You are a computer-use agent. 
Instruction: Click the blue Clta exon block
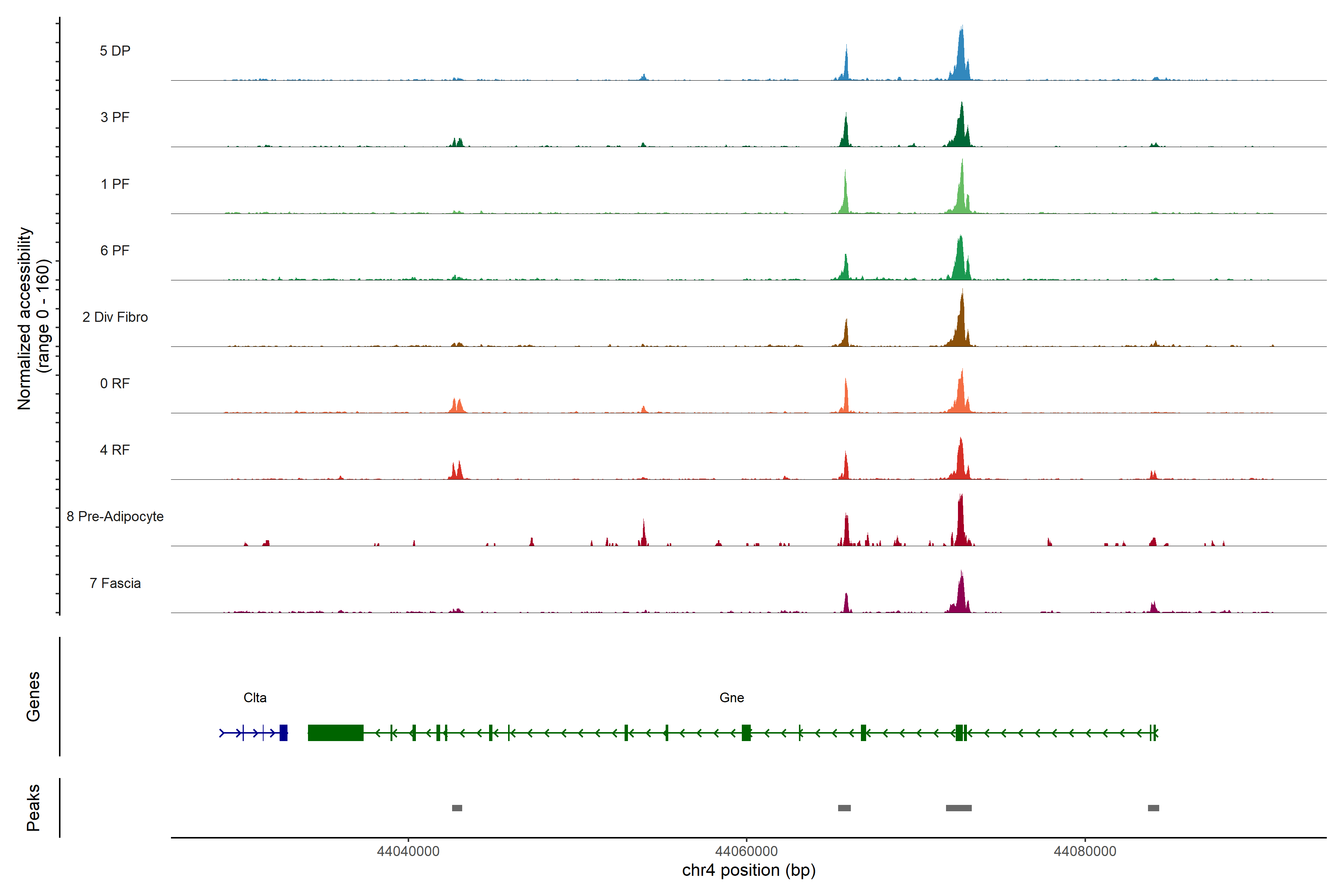[283, 732]
